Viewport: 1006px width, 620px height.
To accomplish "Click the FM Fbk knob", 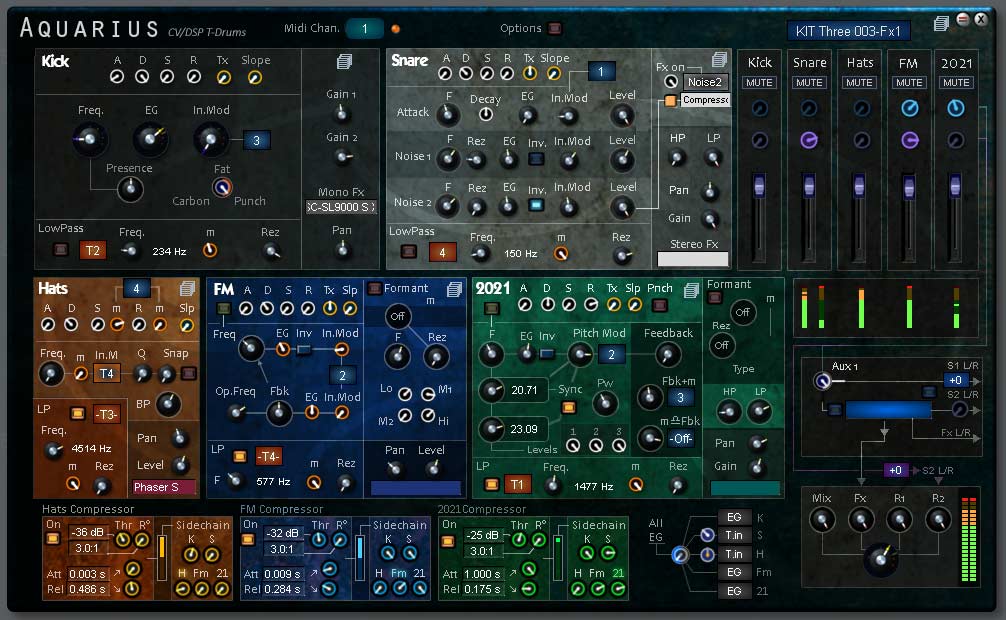I will point(278,413).
